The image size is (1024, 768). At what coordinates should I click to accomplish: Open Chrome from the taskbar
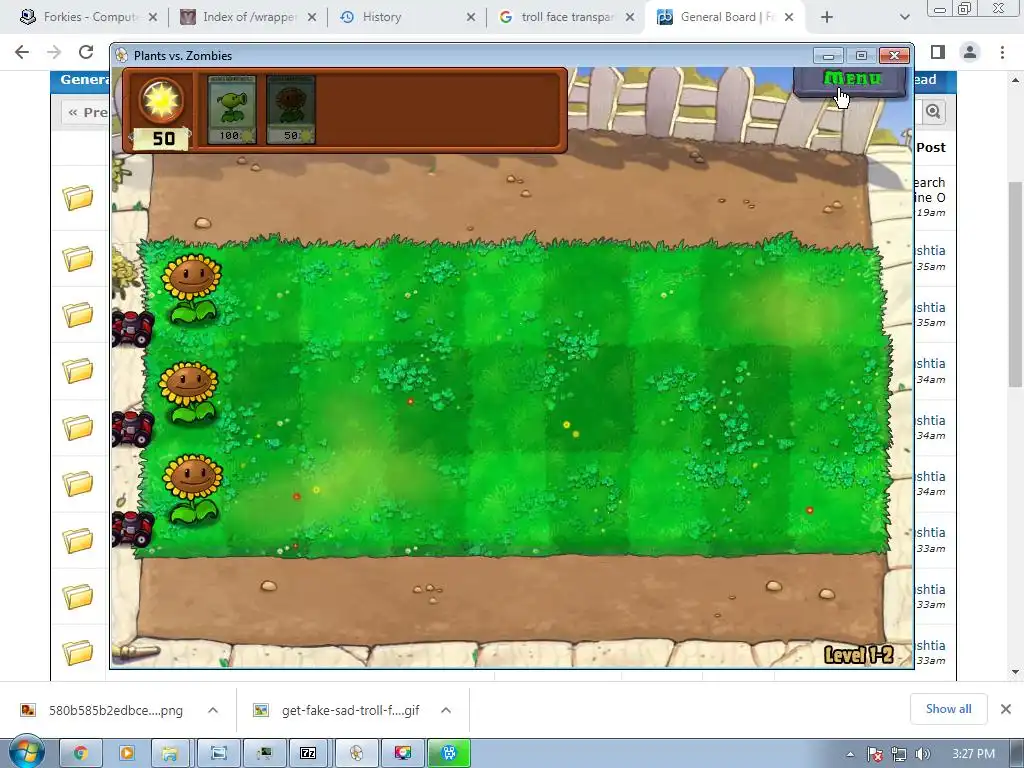coord(80,754)
